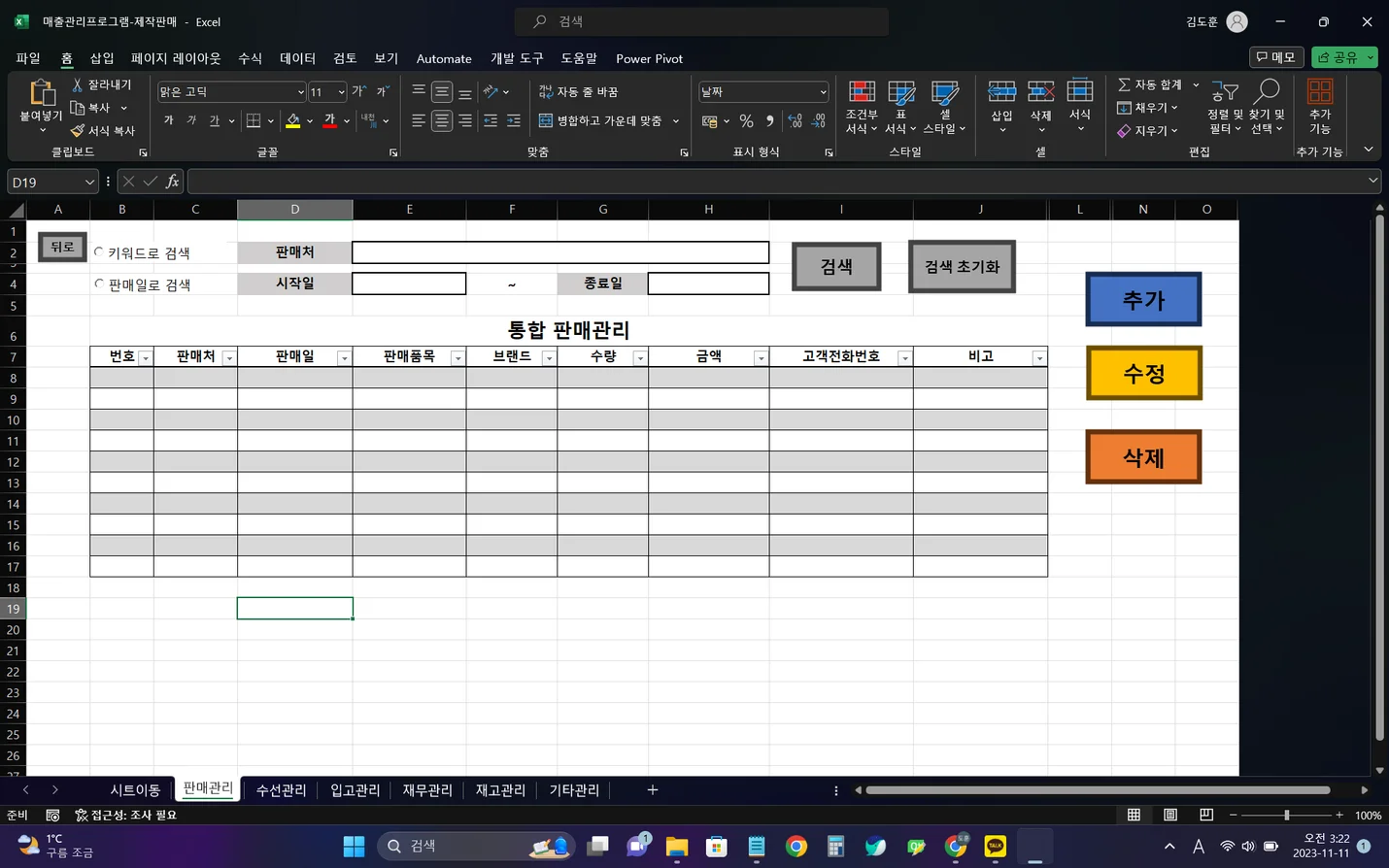1389x868 pixels.
Task: Click the 시작일 input box
Action: pyautogui.click(x=409, y=284)
